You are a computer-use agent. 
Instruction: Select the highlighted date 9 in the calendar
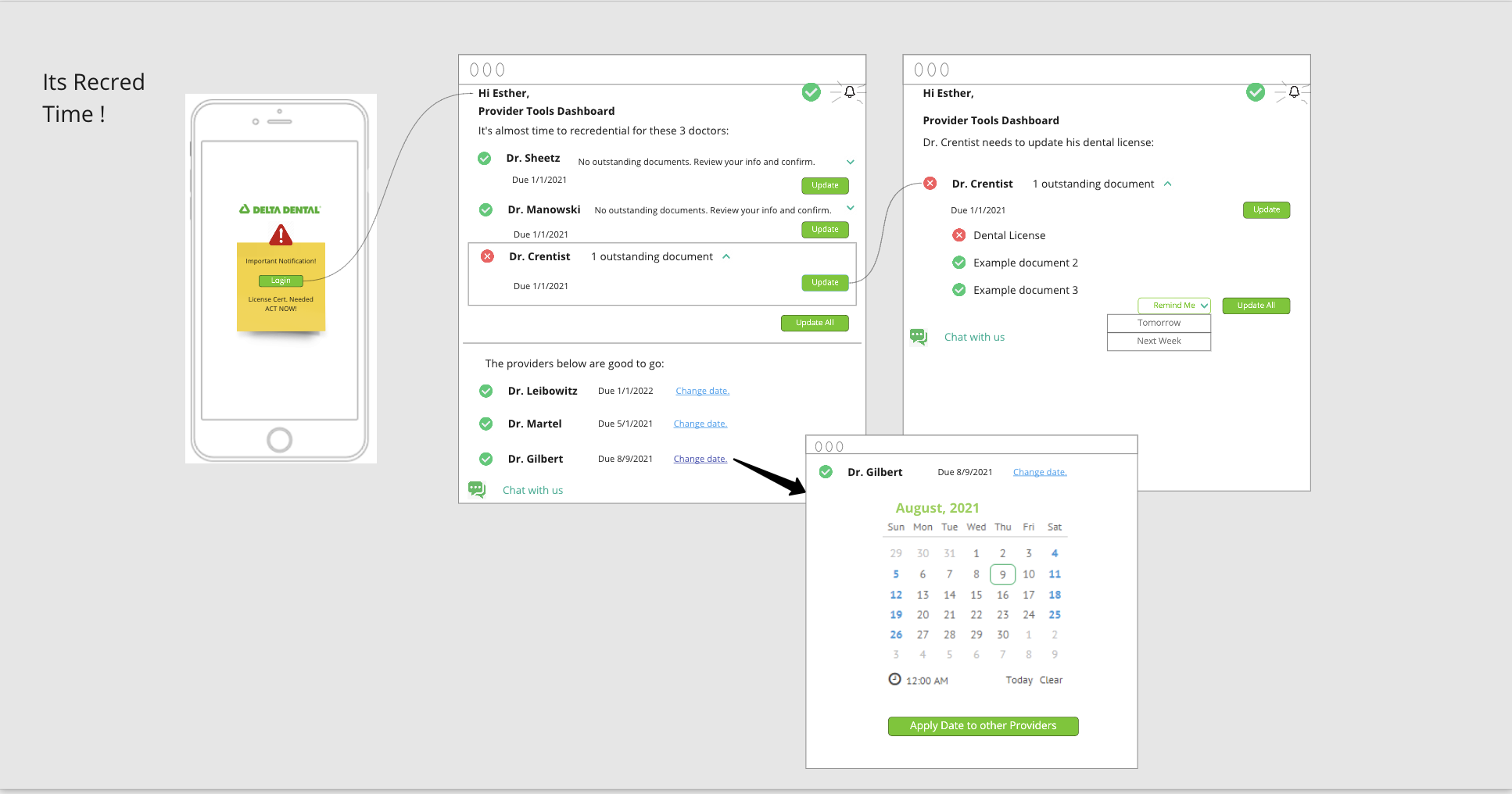[1003, 574]
